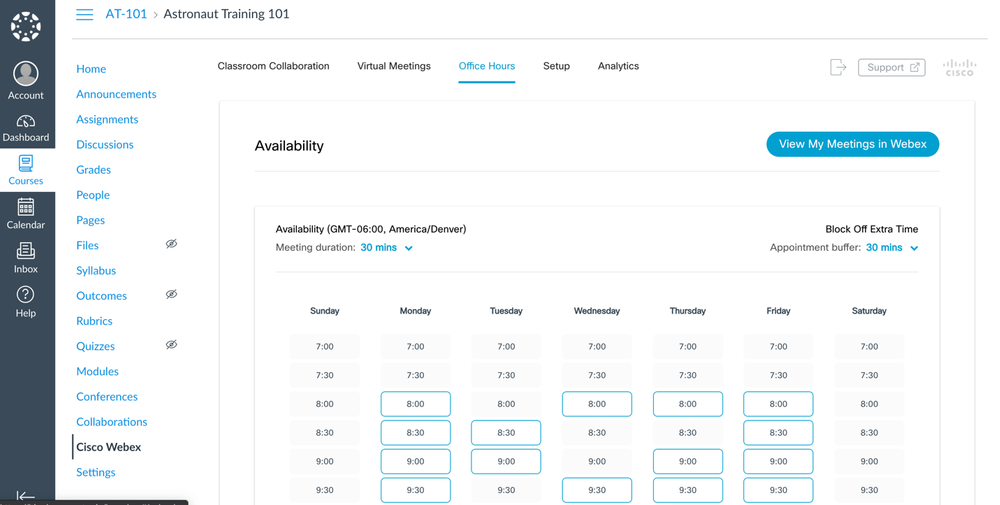The image size is (1000, 505).
Task: Open Outcomes in course menu
Action: [101, 295]
